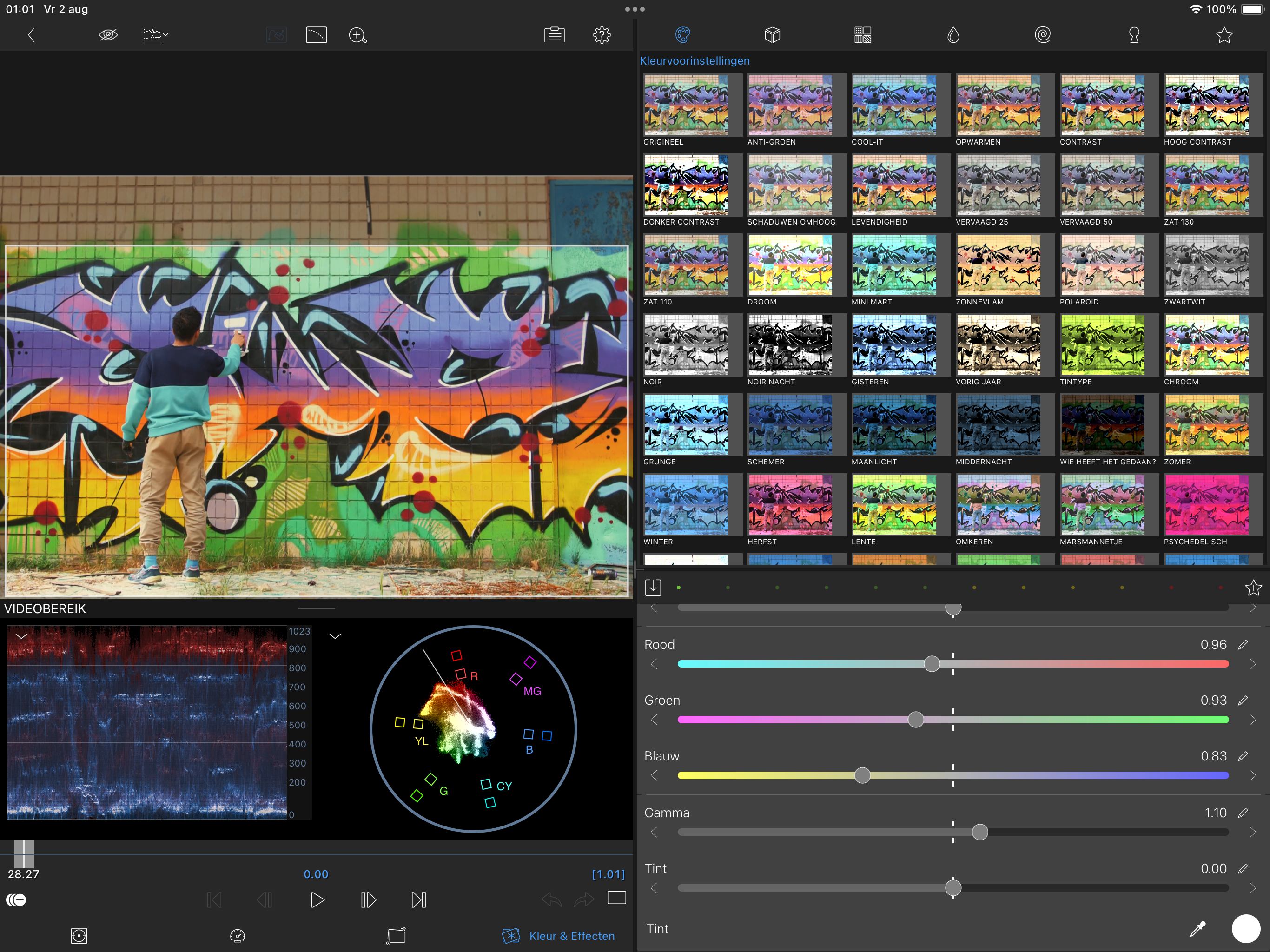
Task: Open the color palette presets tab
Action: pyautogui.click(x=682, y=35)
